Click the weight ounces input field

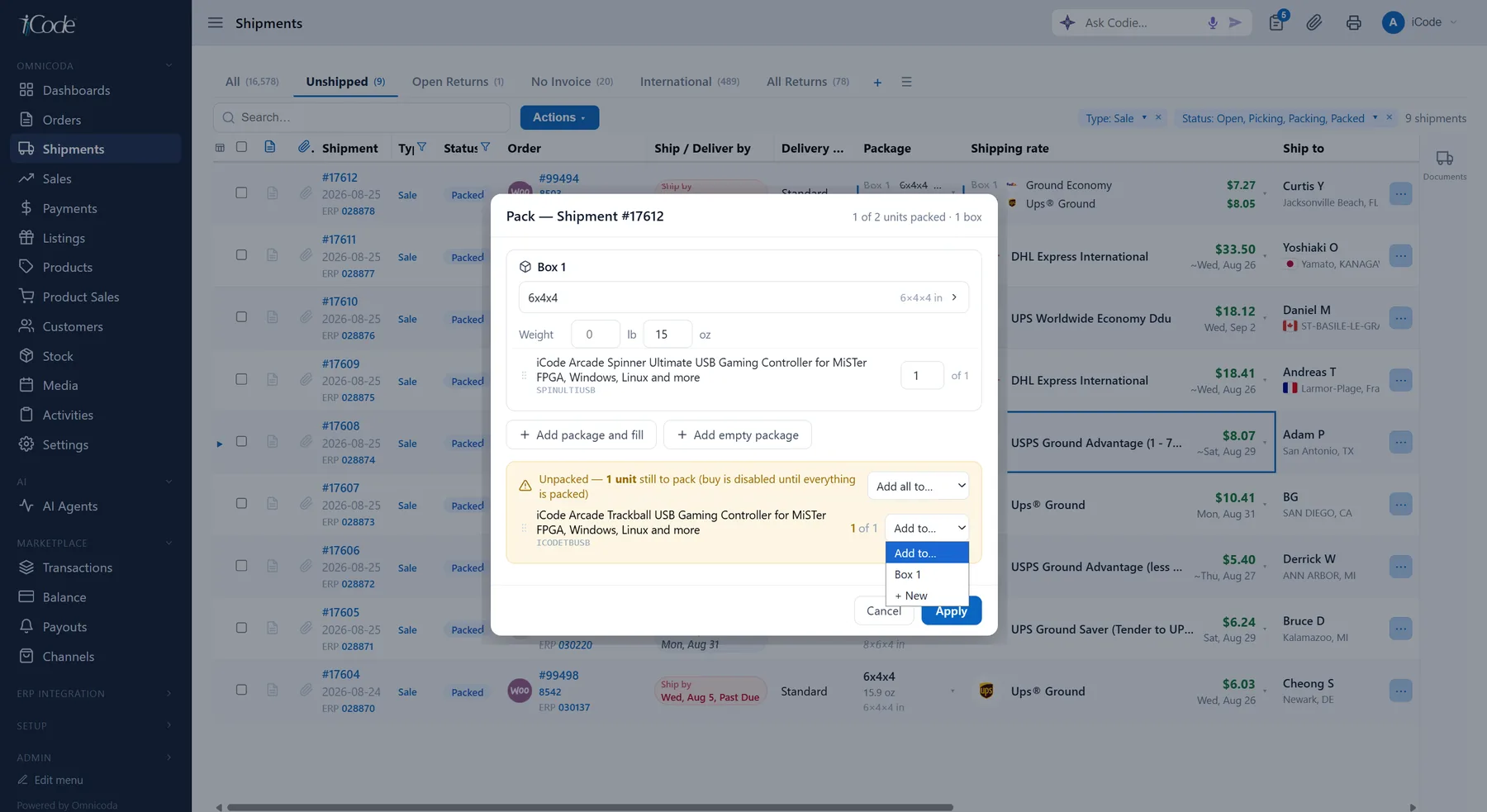[667, 334]
